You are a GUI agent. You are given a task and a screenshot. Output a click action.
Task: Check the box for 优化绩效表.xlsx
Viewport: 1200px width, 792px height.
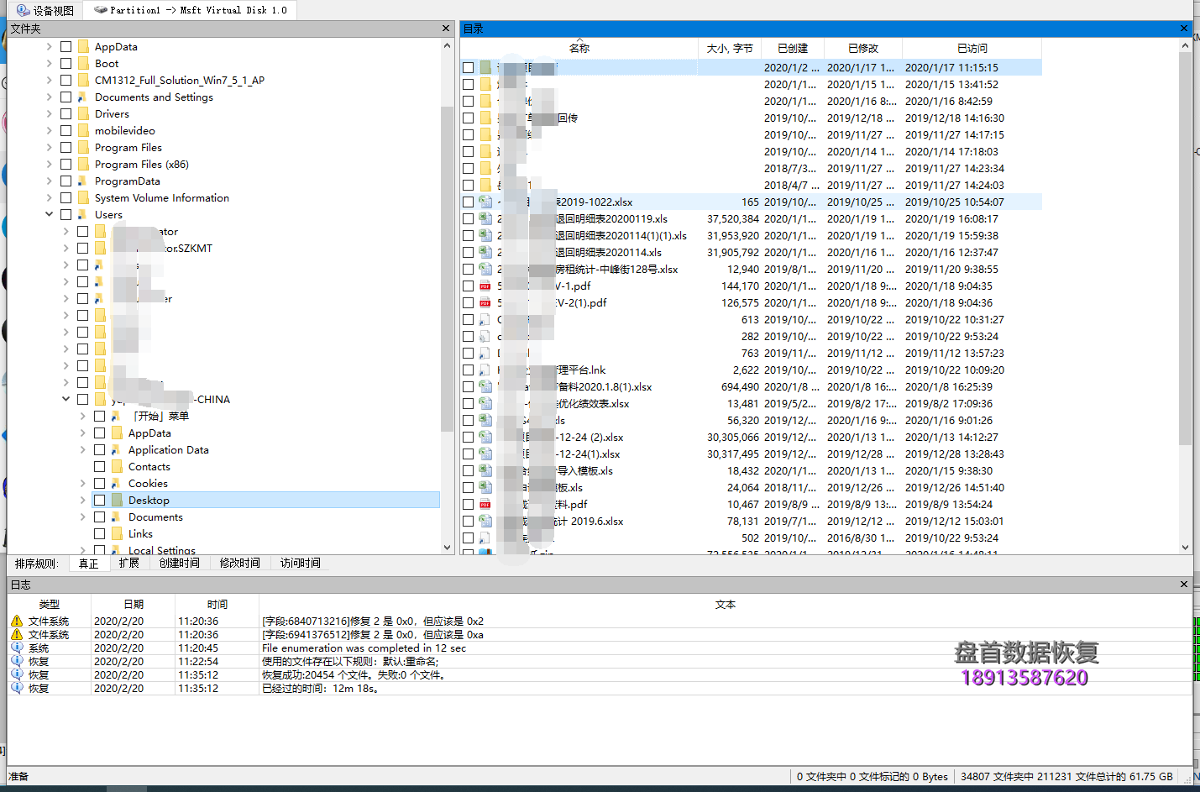pyautogui.click(x=468, y=404)
